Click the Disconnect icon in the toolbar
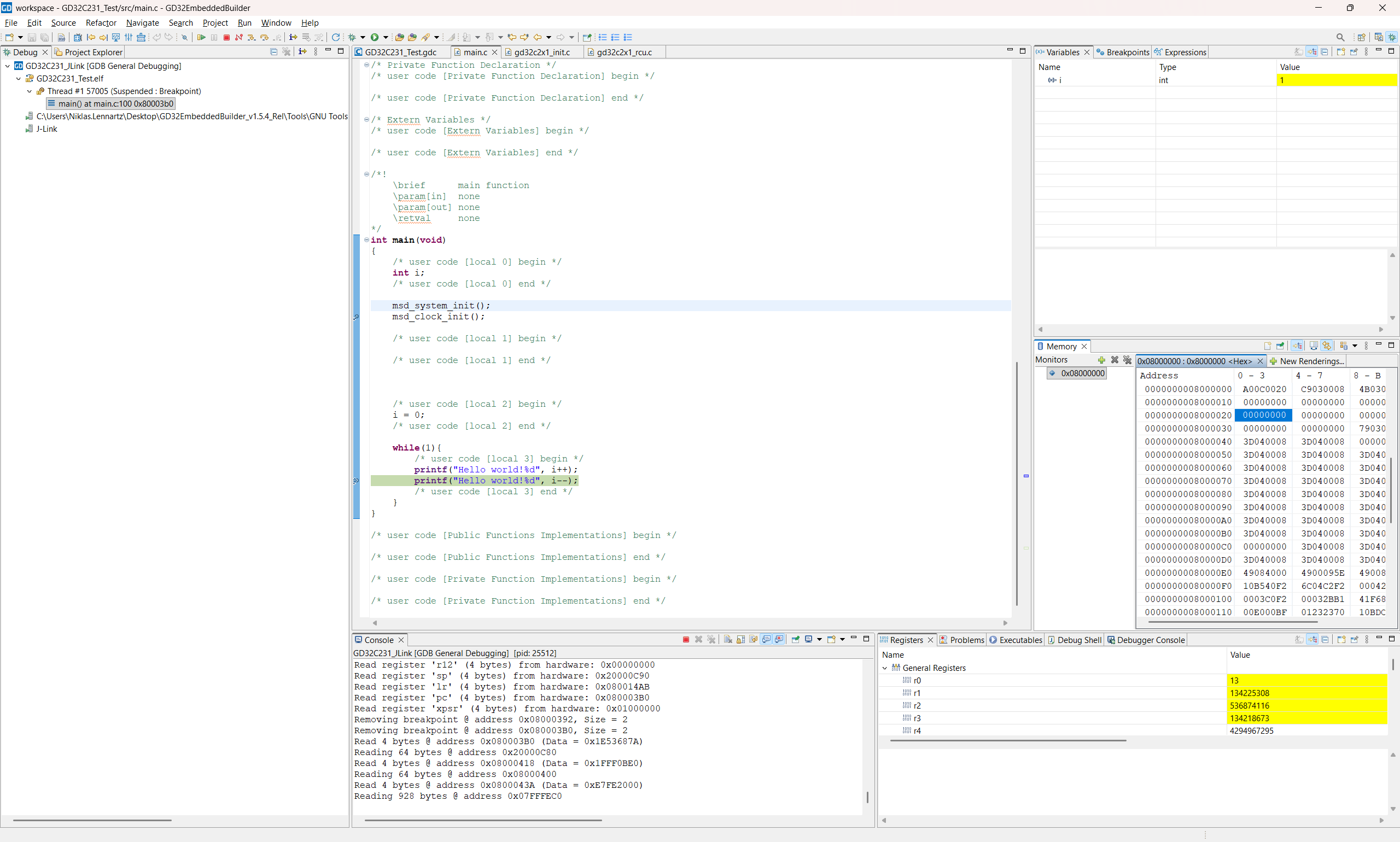1400x842 pixels. pos(239,37)
